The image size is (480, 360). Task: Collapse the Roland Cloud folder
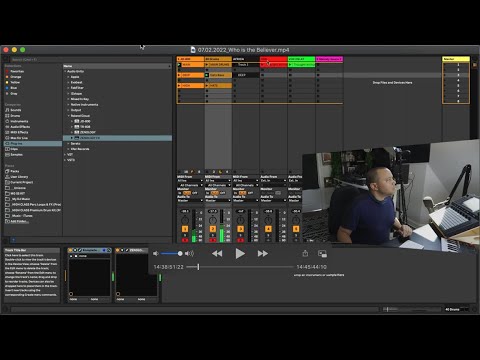68,116
